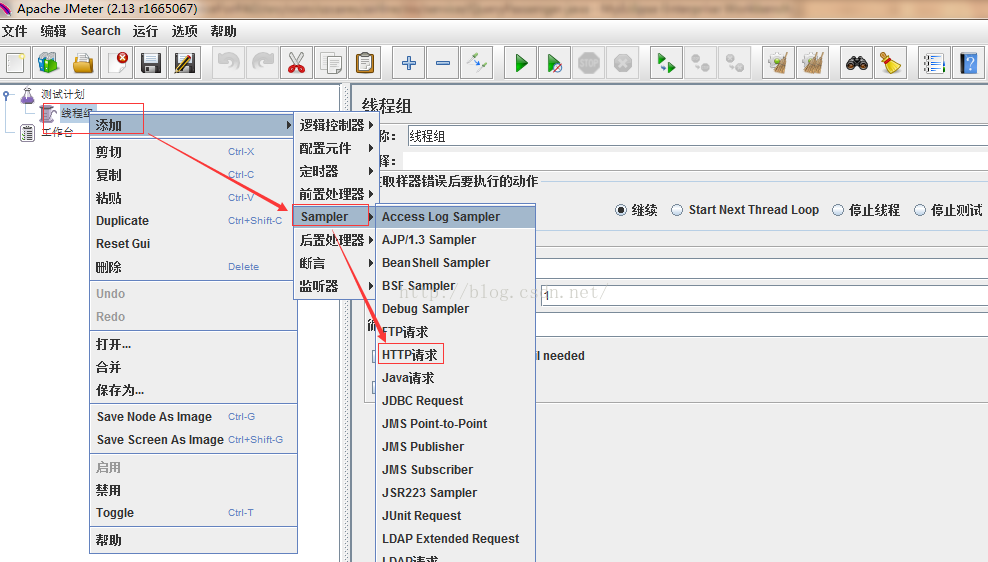988x562 pixels.
Task: Click the Open file folder icon
Action: pos(83,63)
